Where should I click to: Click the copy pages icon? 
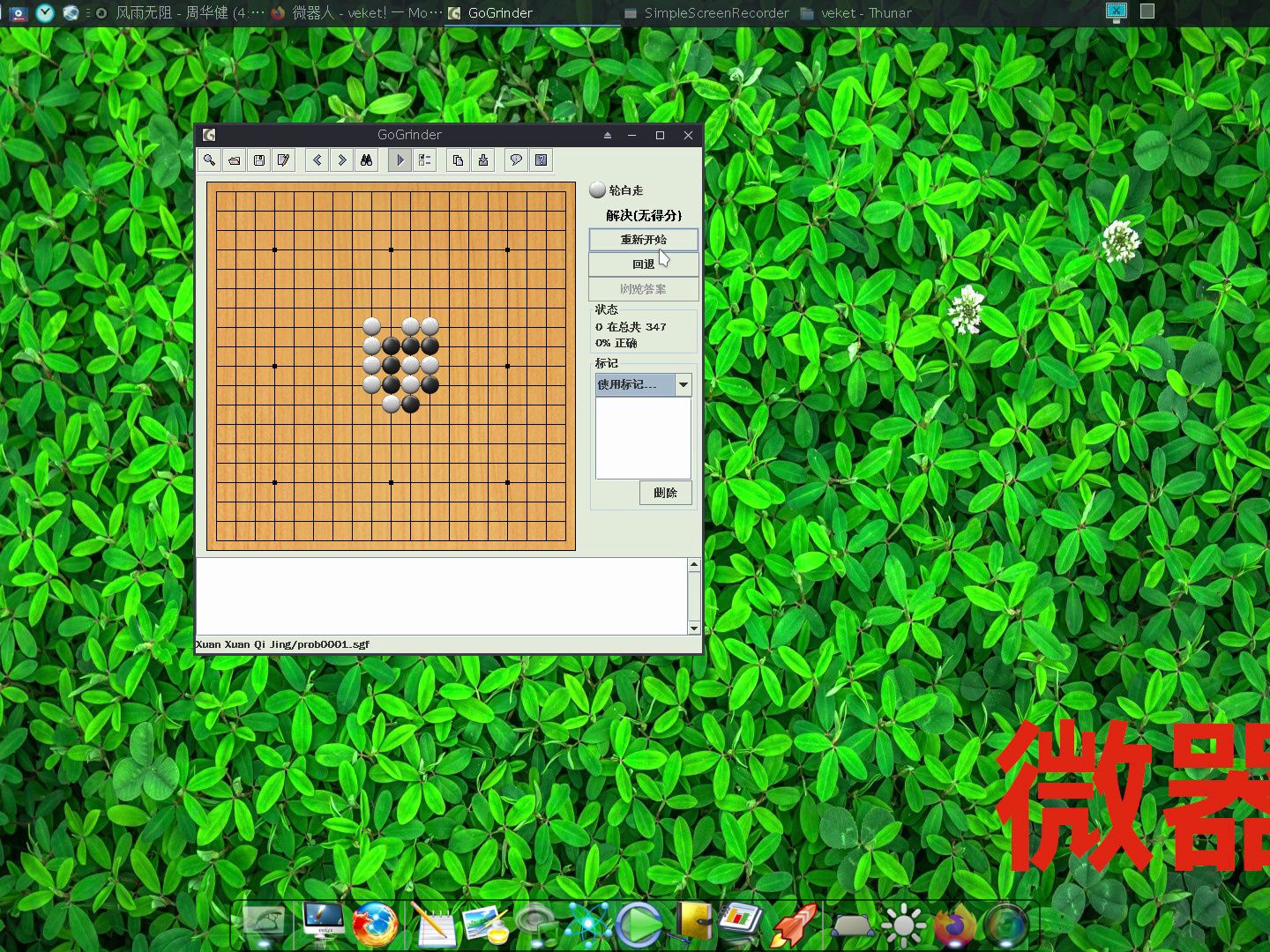click(458, 160)
